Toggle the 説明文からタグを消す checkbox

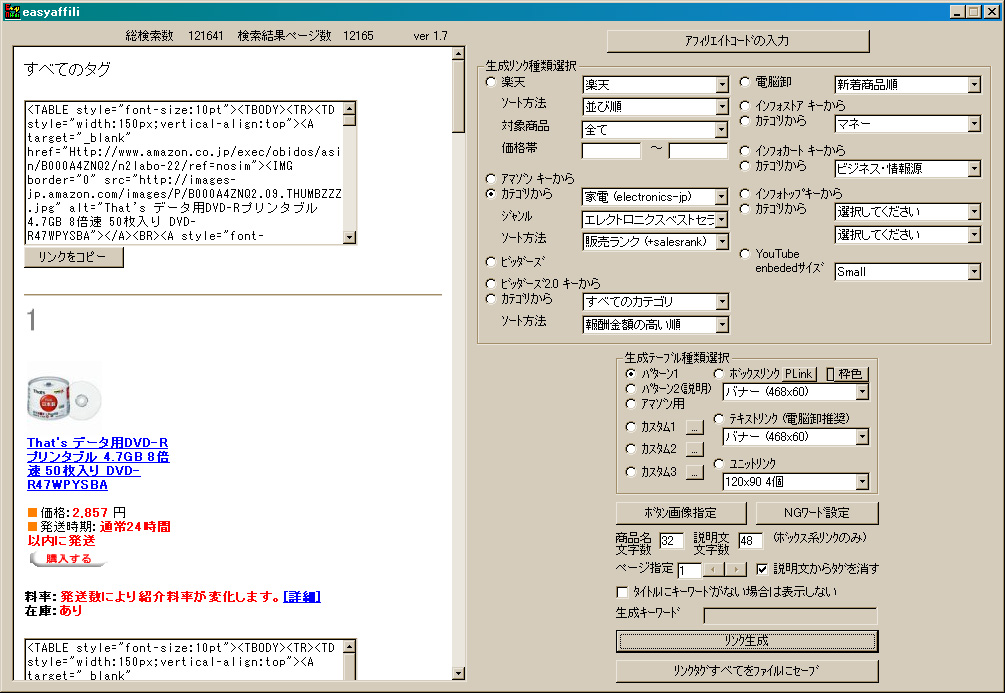(762, 569)
